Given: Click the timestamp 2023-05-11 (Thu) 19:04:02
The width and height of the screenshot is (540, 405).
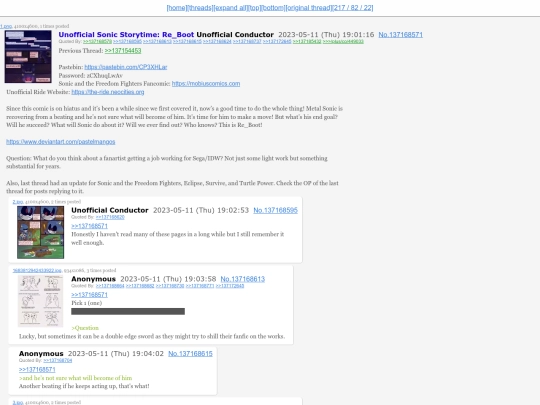Looking at the screenshot, I should coord(116,354).
